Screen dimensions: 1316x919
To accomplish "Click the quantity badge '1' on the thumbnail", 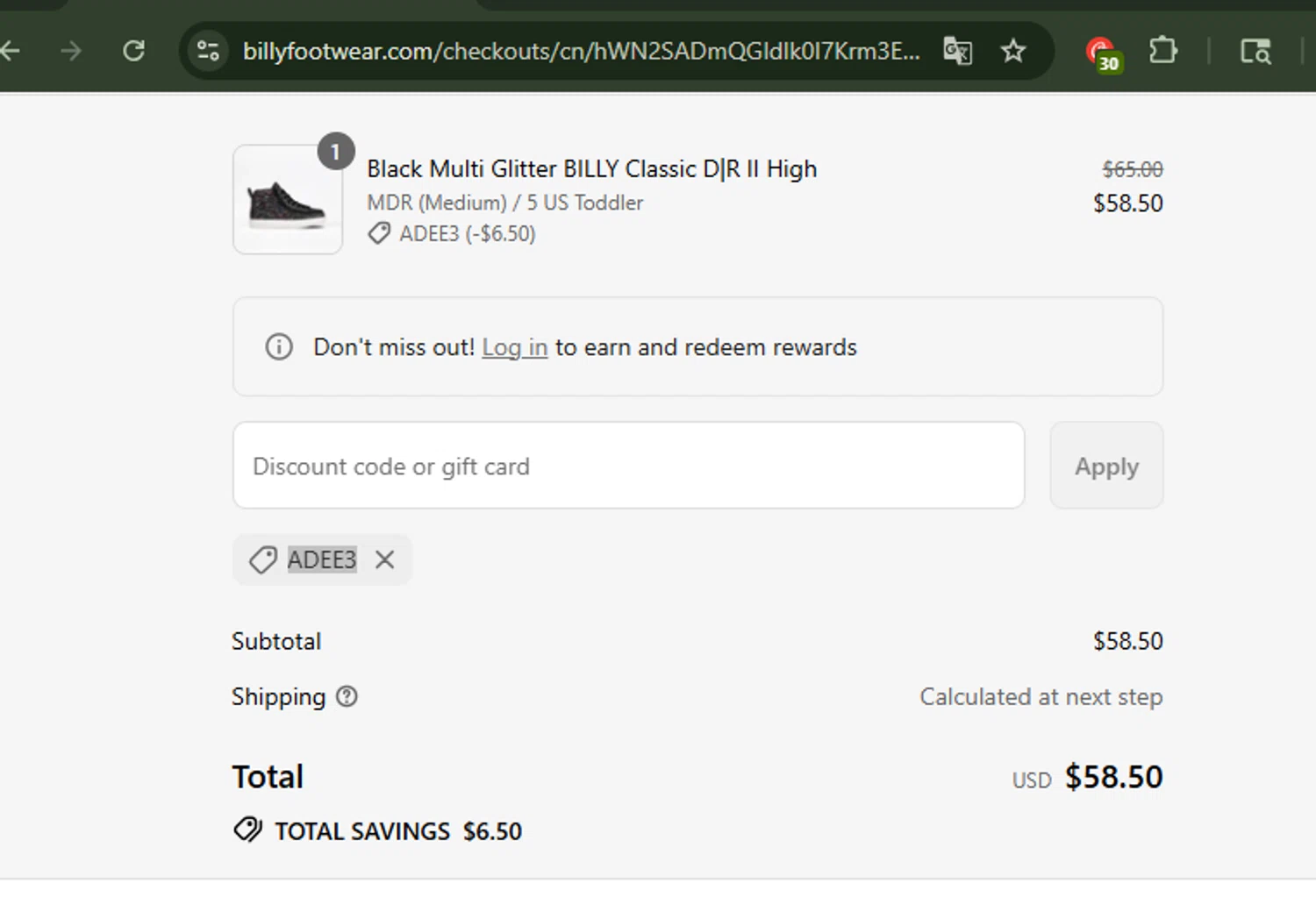I will click(335, 152).
